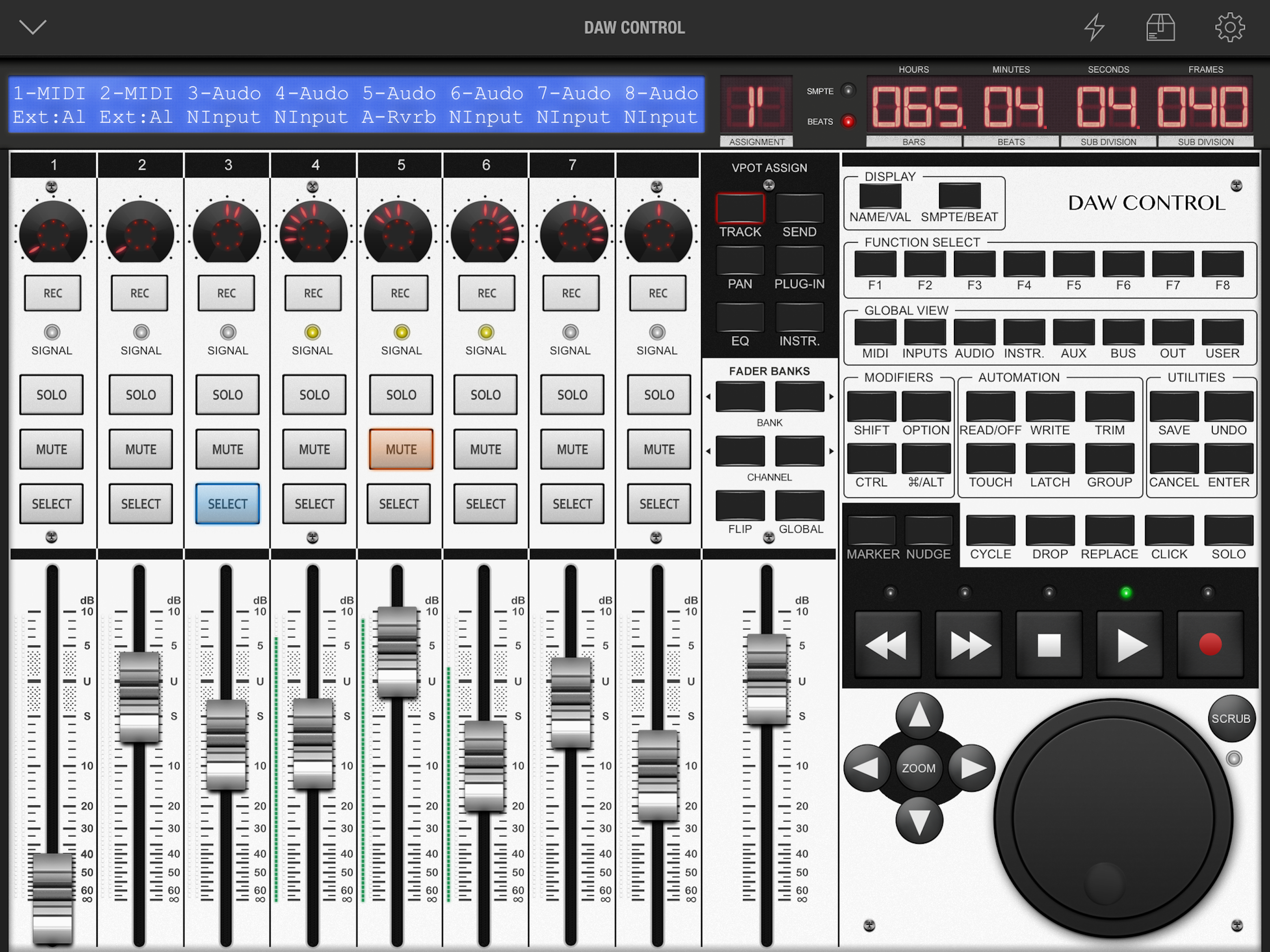Unmute channel 5 with MUTE button

401,449
